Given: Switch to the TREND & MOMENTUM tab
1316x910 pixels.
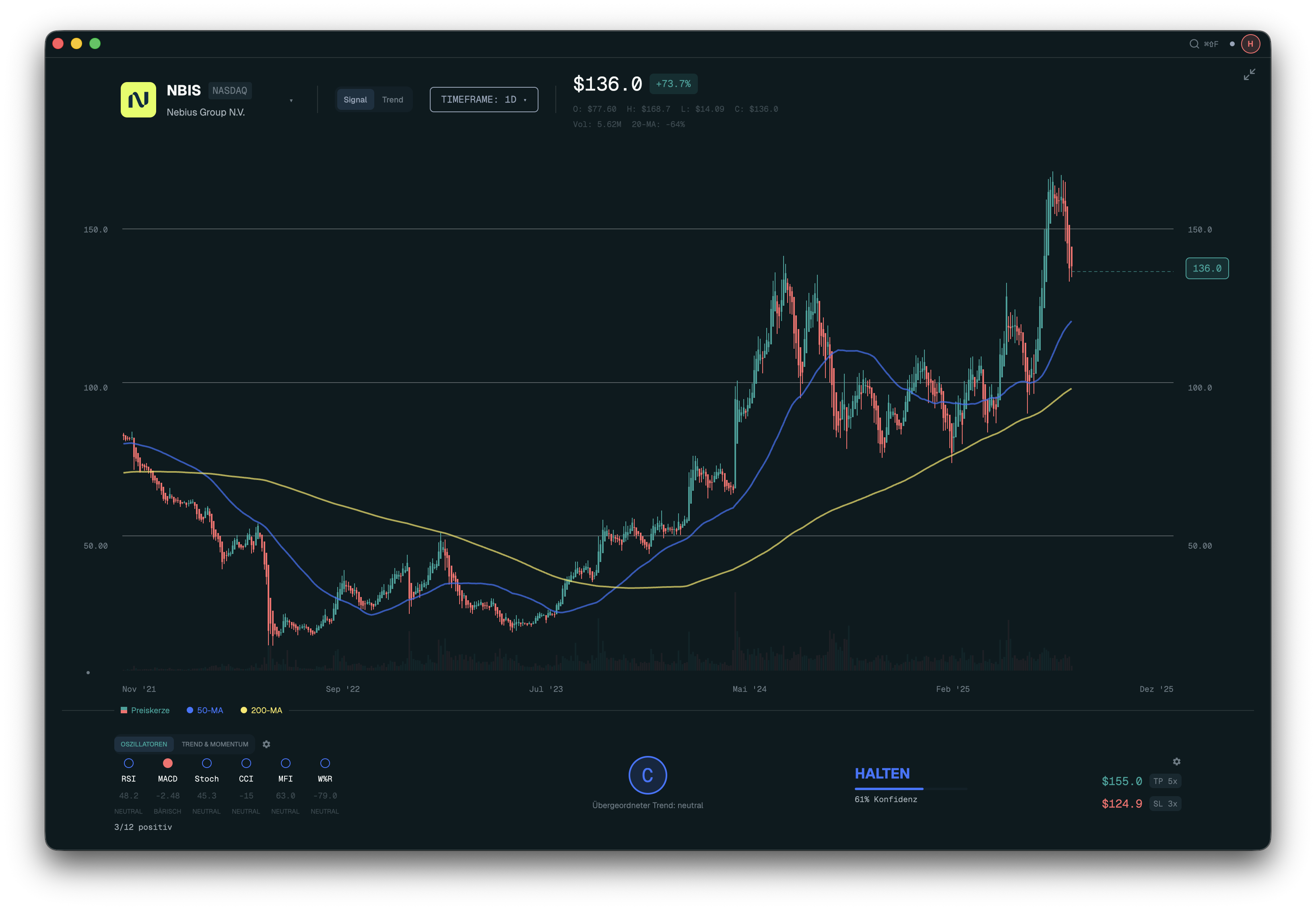Looking at the screenshot, I should click(x=215, y=744).
